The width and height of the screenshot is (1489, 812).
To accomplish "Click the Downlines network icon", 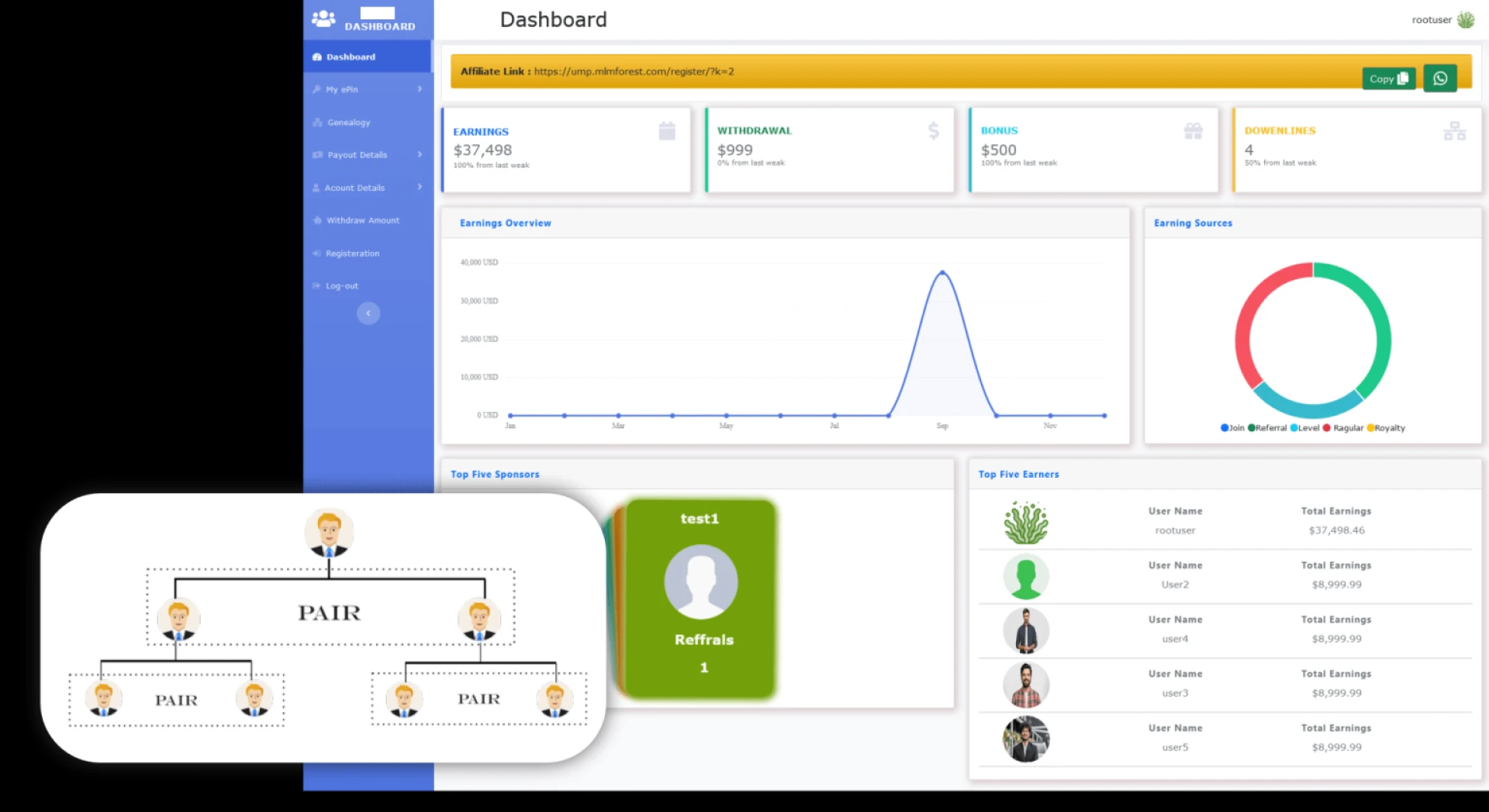I will coord(1453,131).
